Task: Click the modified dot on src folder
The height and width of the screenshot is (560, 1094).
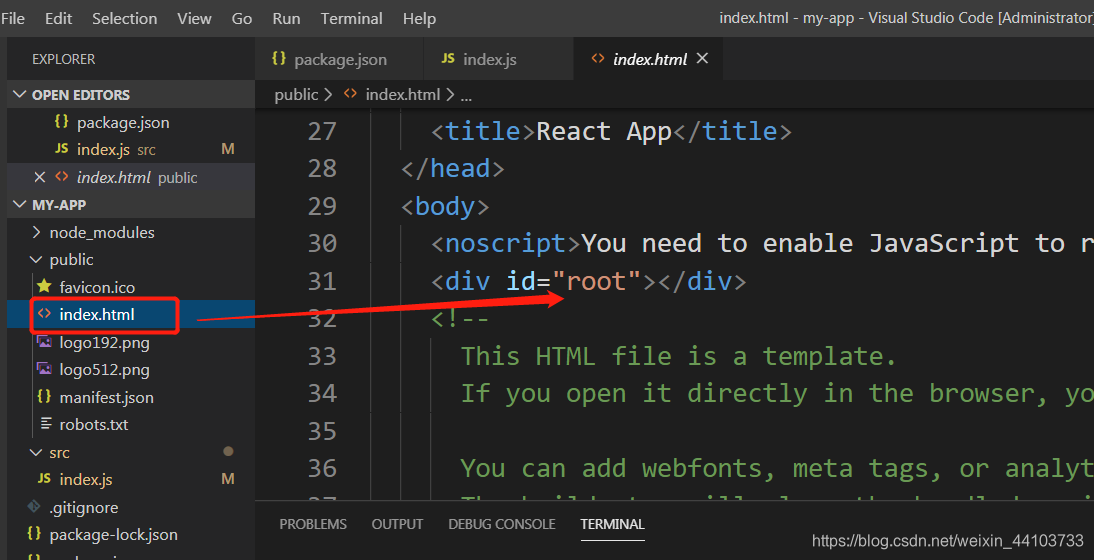Action: tap(227, 452)
